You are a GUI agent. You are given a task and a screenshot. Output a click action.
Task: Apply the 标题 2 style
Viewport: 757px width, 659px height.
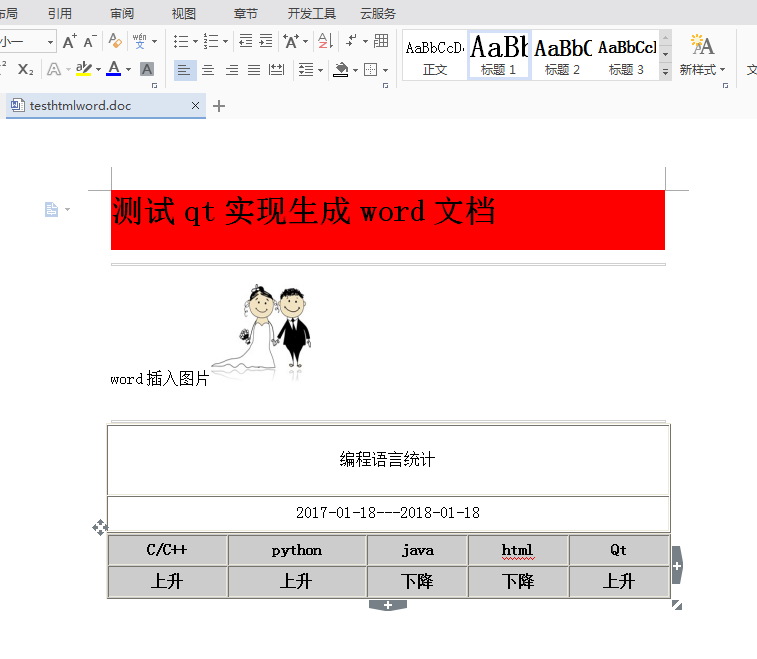tap(562, 56)
